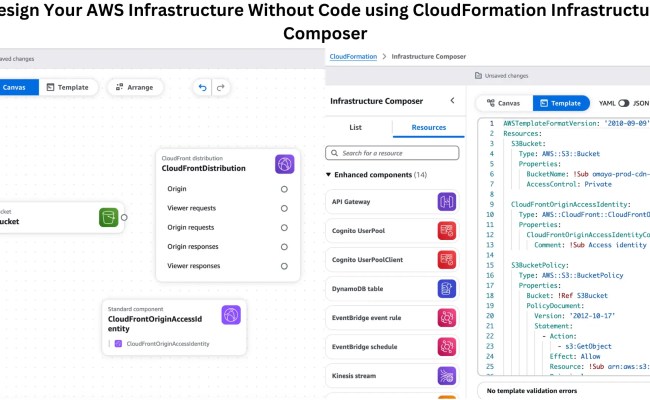Viewport: 650px width, 400px height.
Task: Click small CloudFrontOriginAccessIdentity resource type icon
Action: pyautogui.click(x=118, y=344)
